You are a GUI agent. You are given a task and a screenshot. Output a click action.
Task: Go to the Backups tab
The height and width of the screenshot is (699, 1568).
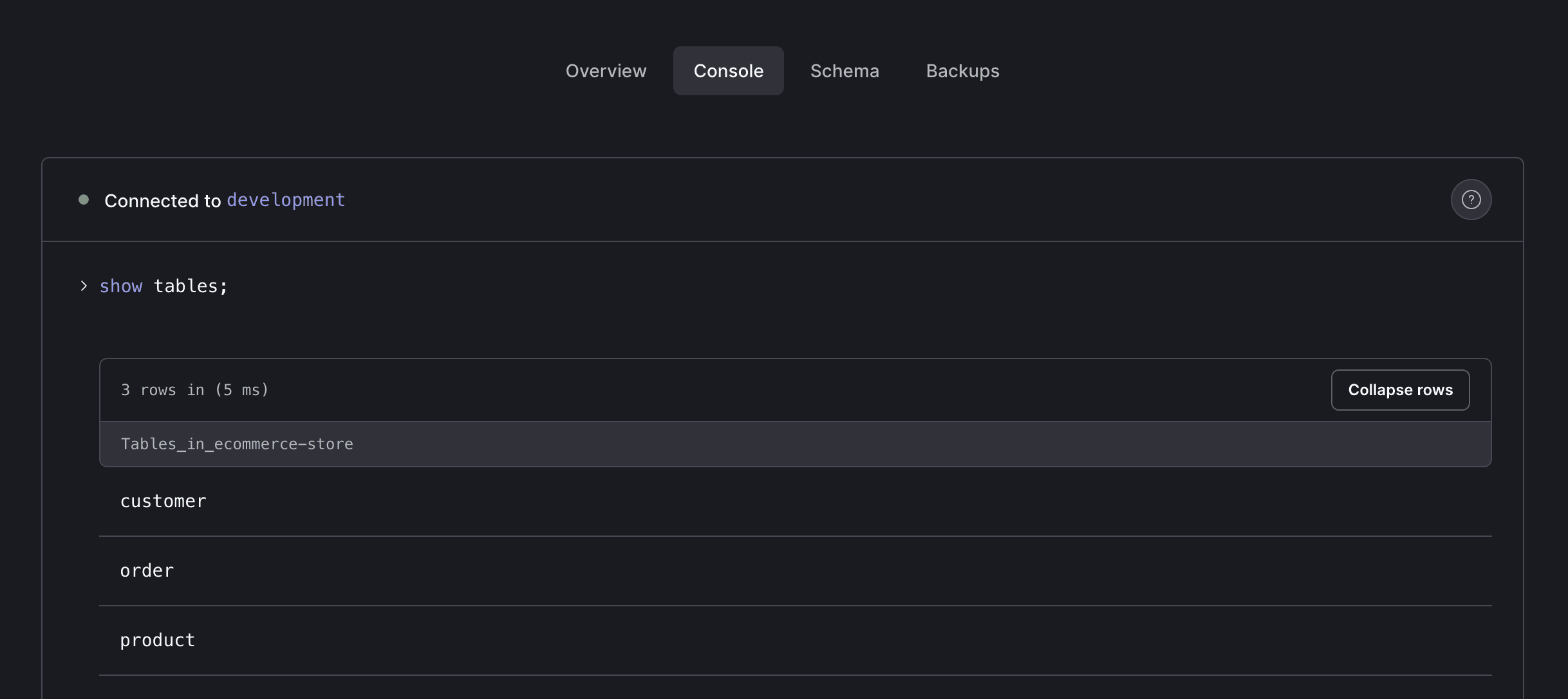962,71
